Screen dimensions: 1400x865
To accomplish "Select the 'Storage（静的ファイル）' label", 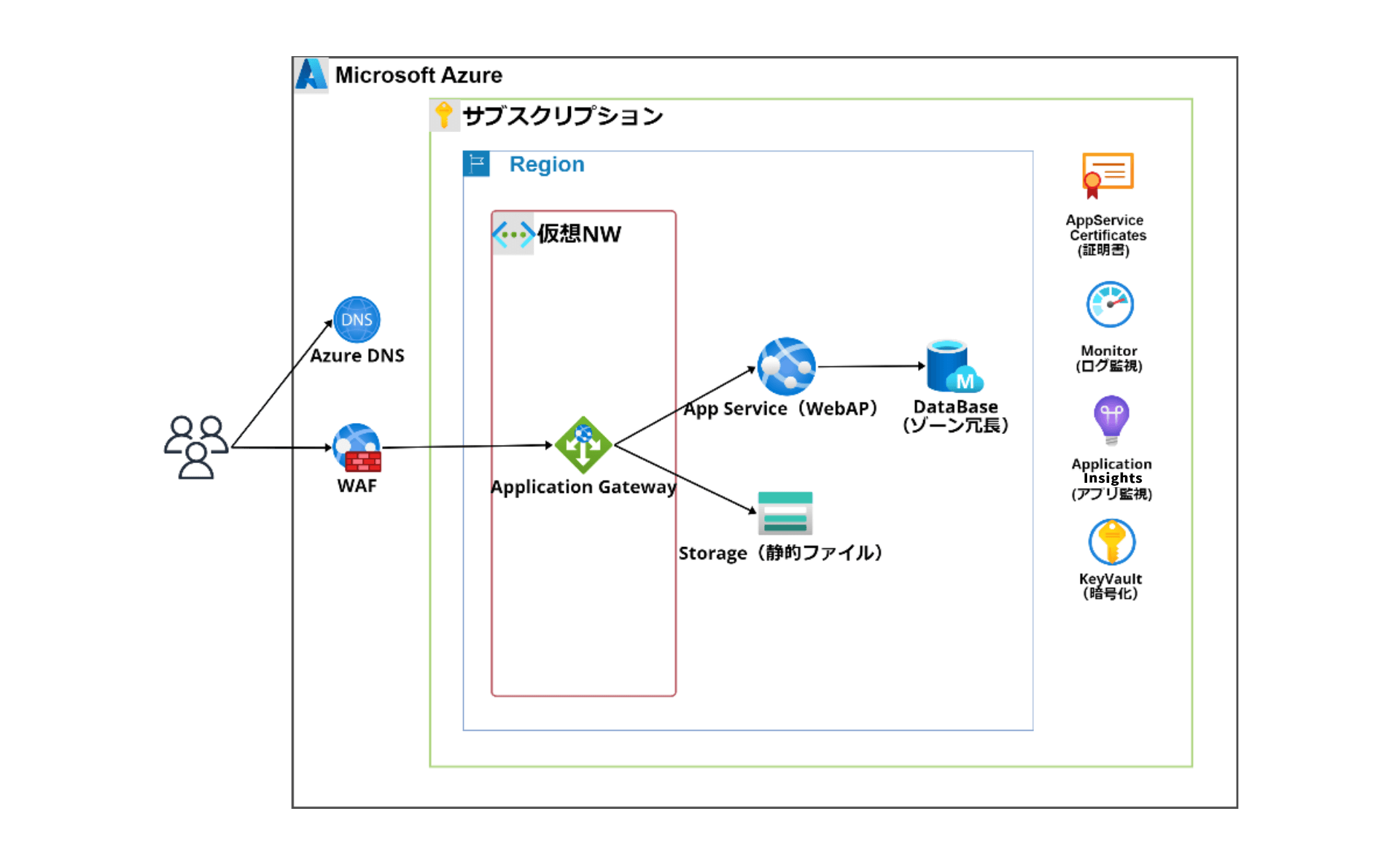I will (781, 553).
